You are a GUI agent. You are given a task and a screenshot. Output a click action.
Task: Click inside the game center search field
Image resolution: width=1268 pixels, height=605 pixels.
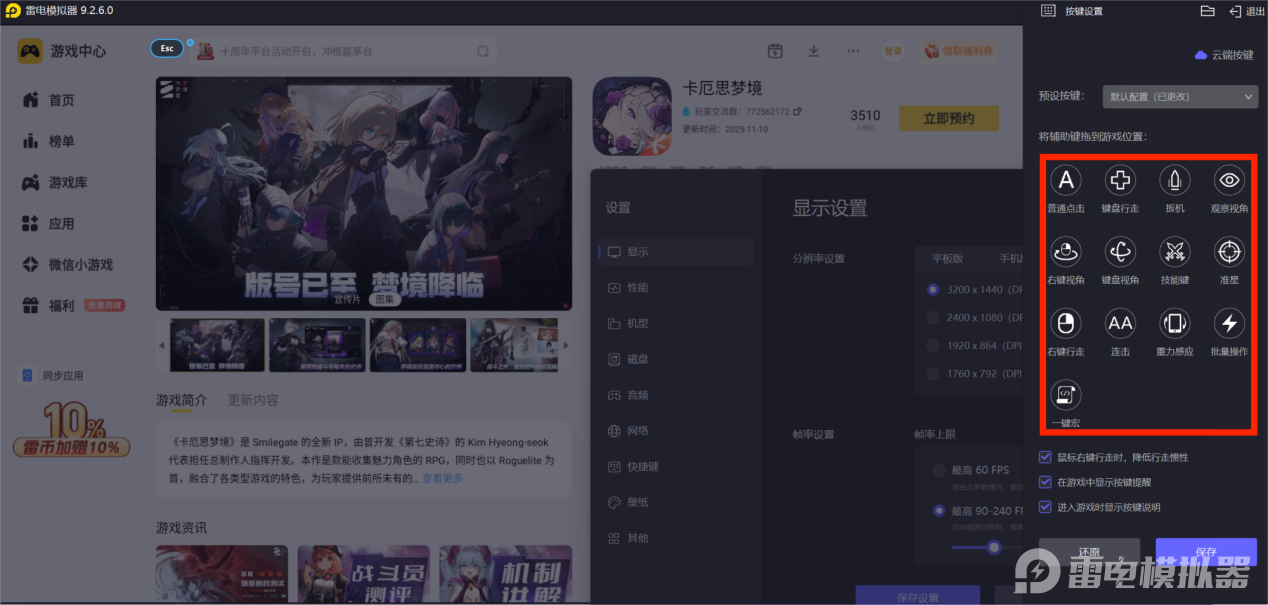[342, 51]
